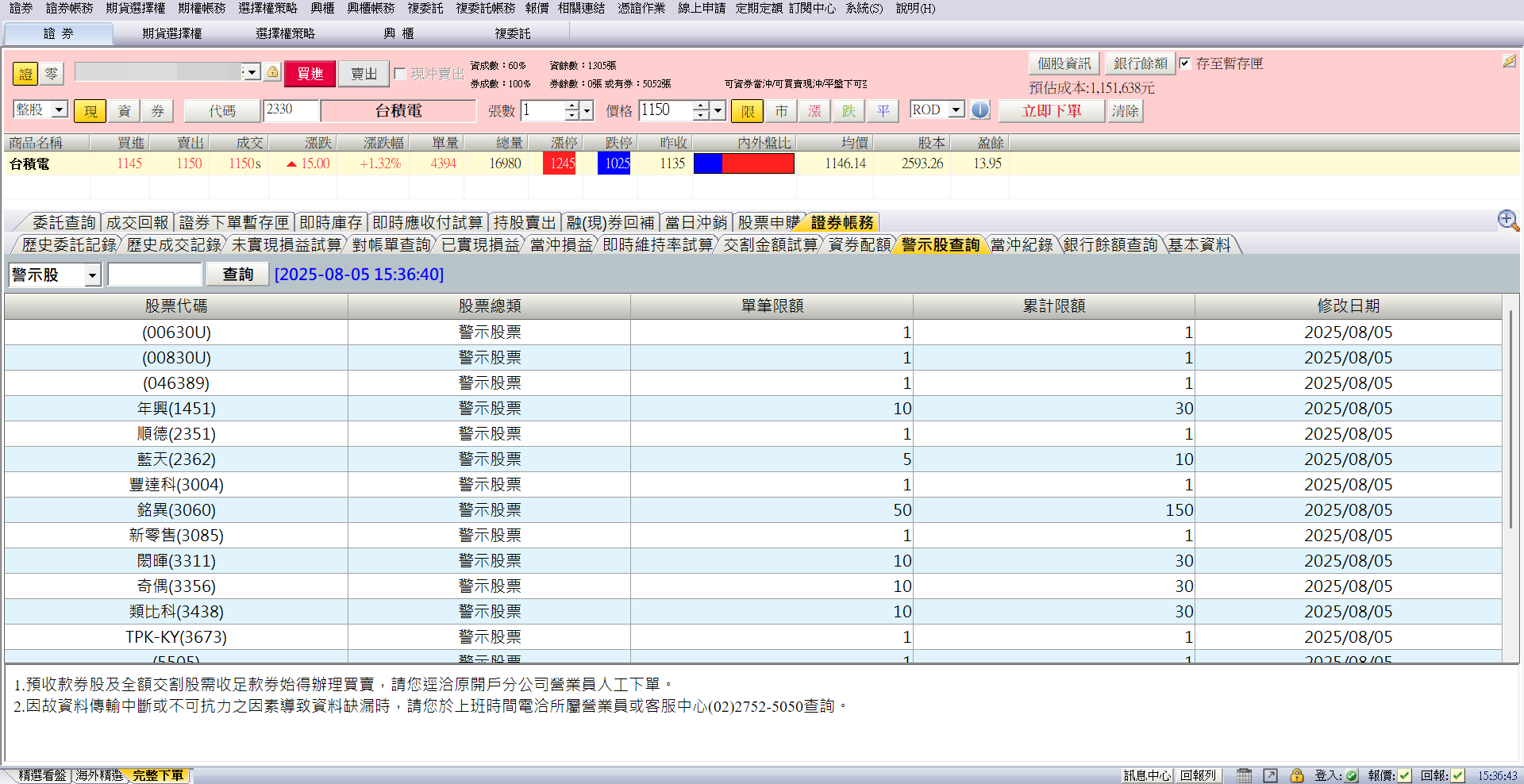Click the pop-out arrow icon in status bar
Viewport: 1524px width, 784px height.
coord(1270,775)
